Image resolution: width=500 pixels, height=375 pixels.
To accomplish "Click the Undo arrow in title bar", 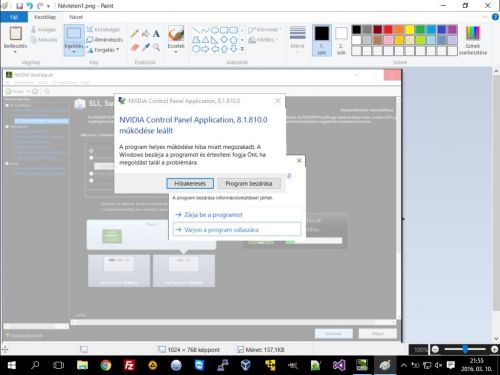I will 30,6.
